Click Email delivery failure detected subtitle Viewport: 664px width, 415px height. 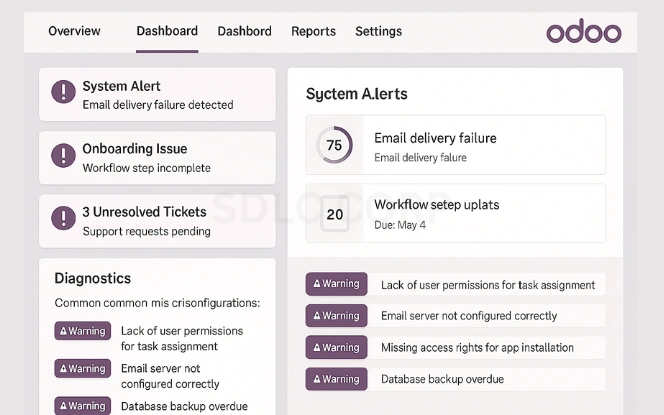click(158, 105)
